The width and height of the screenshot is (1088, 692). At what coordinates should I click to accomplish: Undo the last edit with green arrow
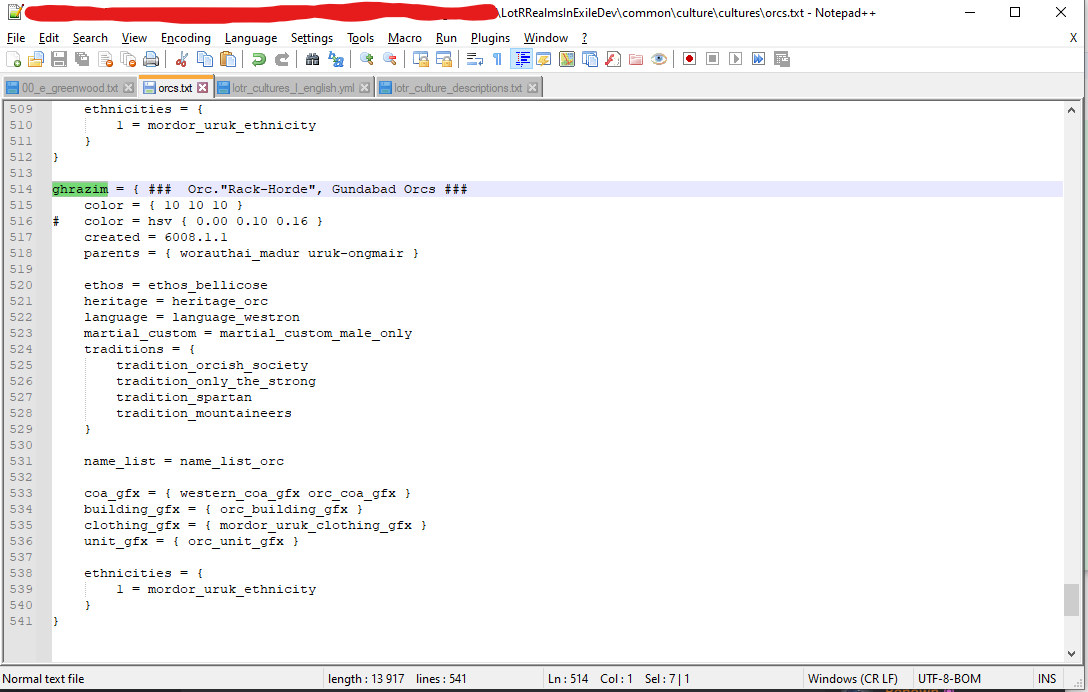tap(259, 60)
